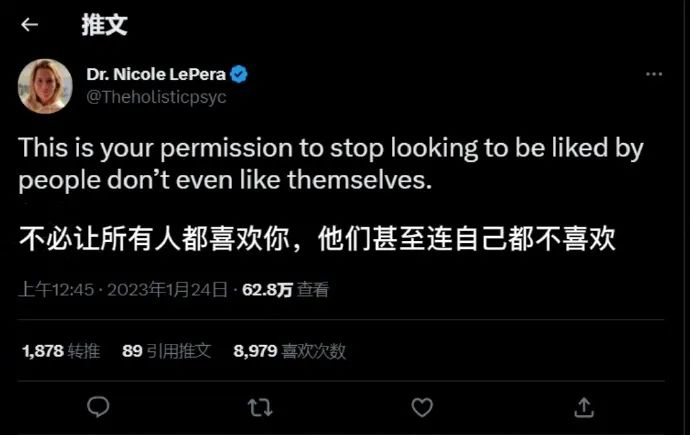Click the 2023年1月24日 date
This screenshot has width=690, height=435.
pyautogui.click(x=167, y=290)
